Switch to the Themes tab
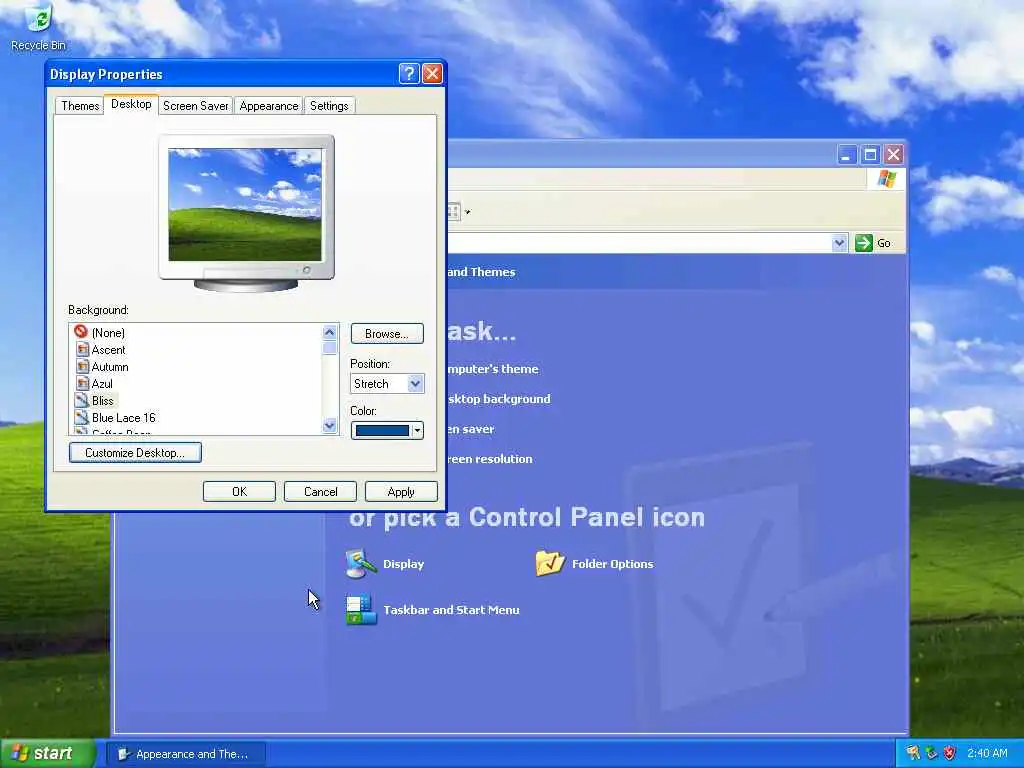 point(80,106)
